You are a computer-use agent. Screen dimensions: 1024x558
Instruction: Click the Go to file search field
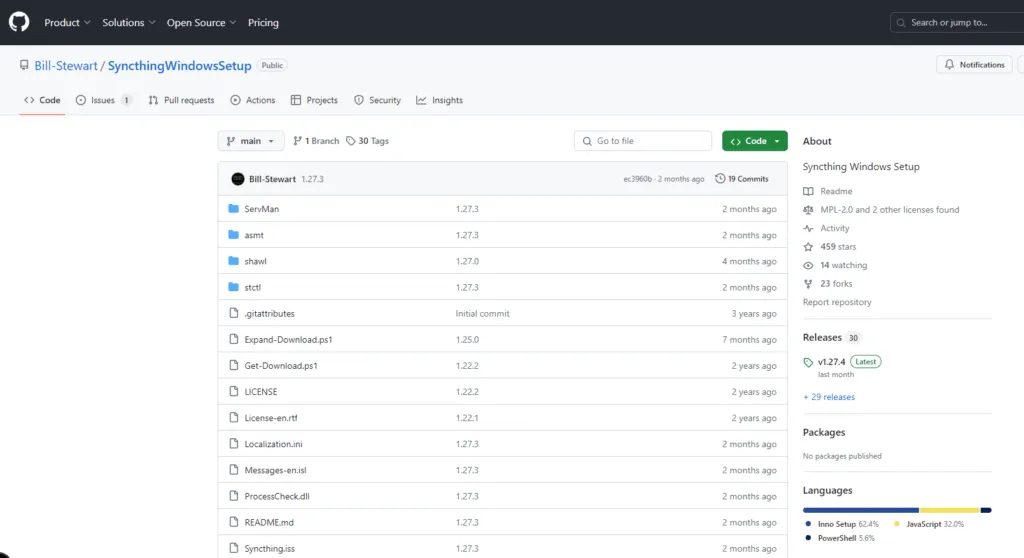tap(643, 140)
